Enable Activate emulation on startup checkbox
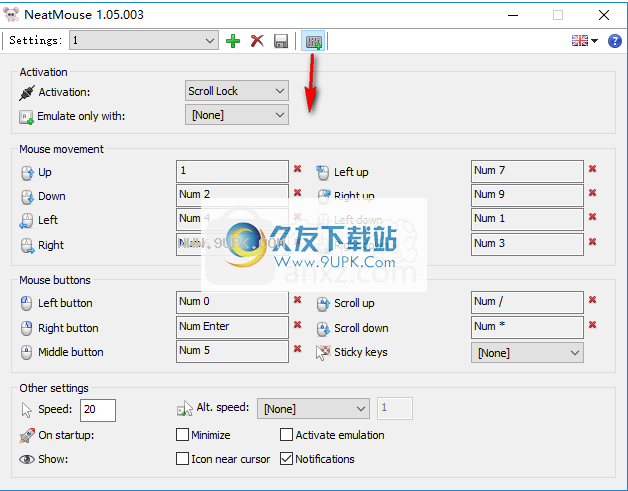The image size is (628, 491). click(286, 435)
